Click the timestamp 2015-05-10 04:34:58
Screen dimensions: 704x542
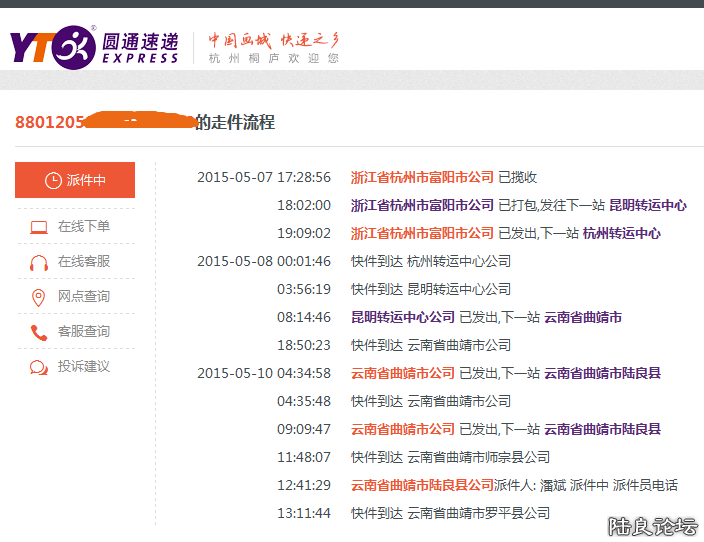coord(264,373)
